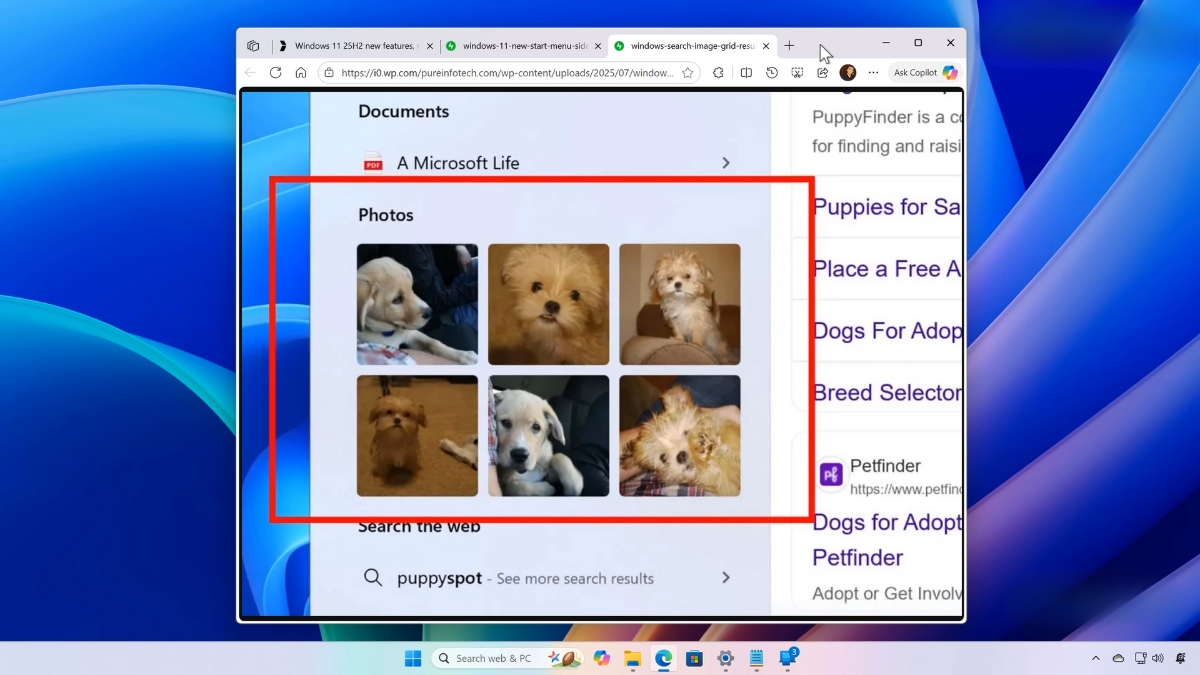Open the notifications bell icon
This screenshot has width=1200, height=675.
click(1180, 658)
